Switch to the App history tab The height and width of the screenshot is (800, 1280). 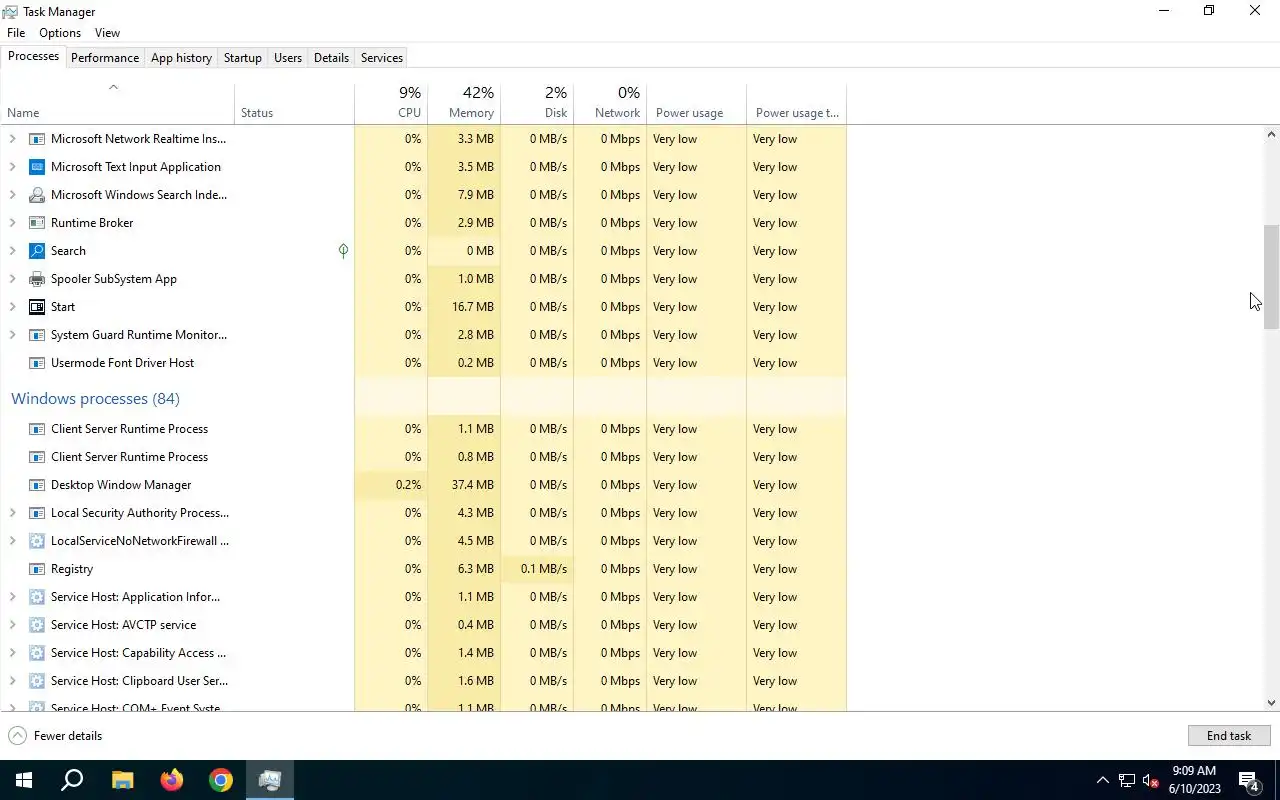[x=181, y=58]
